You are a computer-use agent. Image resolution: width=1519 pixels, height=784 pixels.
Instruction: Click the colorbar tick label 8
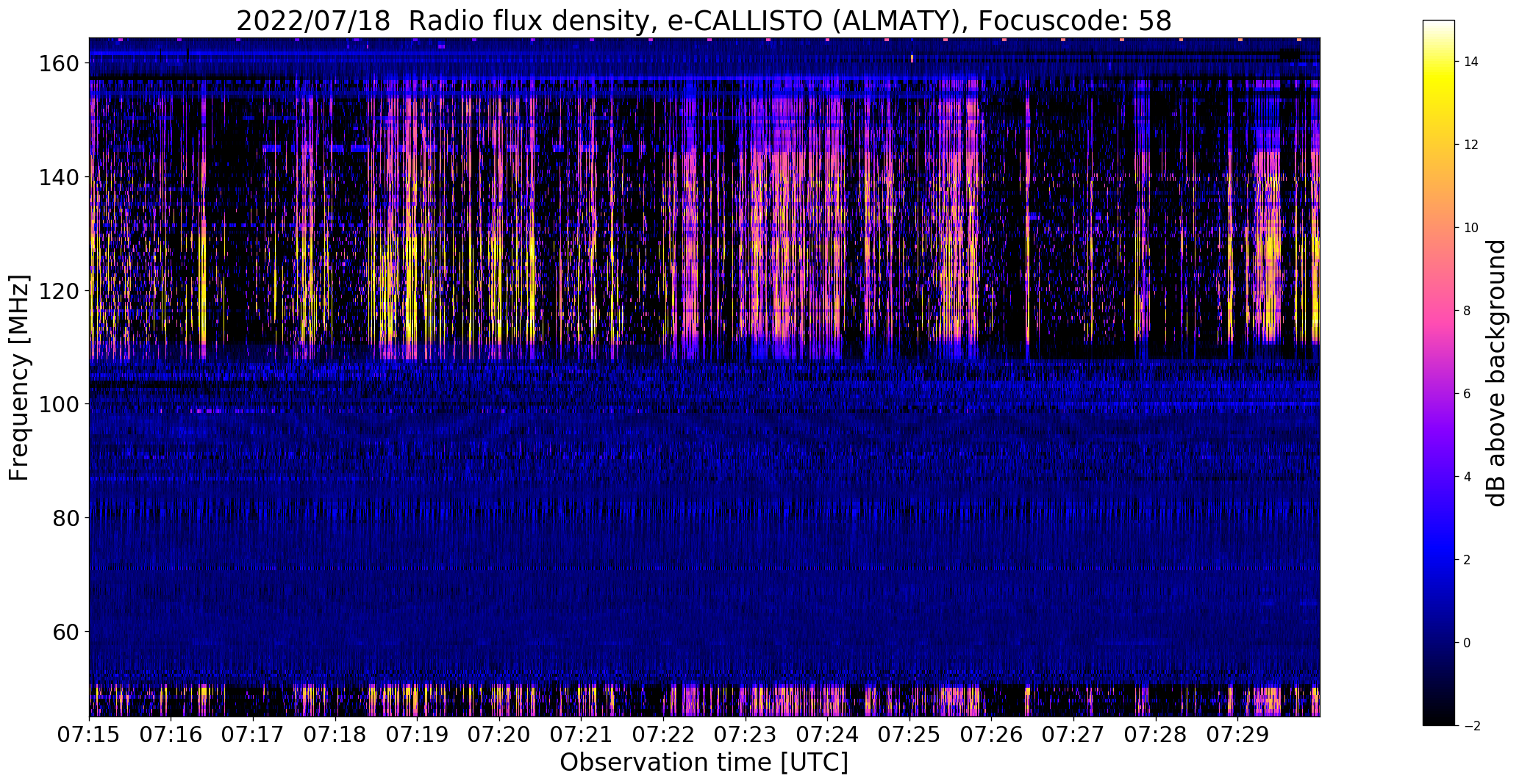pyautogui.click(x=1468, y=311)
